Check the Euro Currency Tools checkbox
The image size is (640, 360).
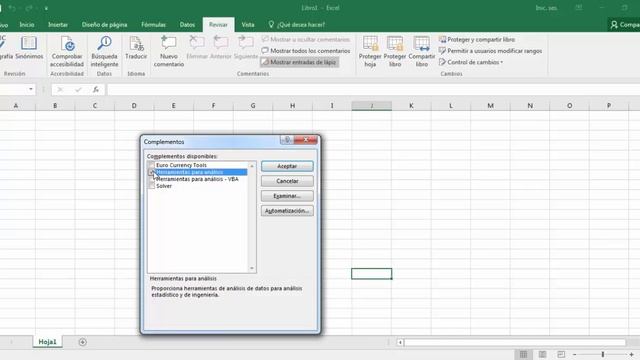151,165
